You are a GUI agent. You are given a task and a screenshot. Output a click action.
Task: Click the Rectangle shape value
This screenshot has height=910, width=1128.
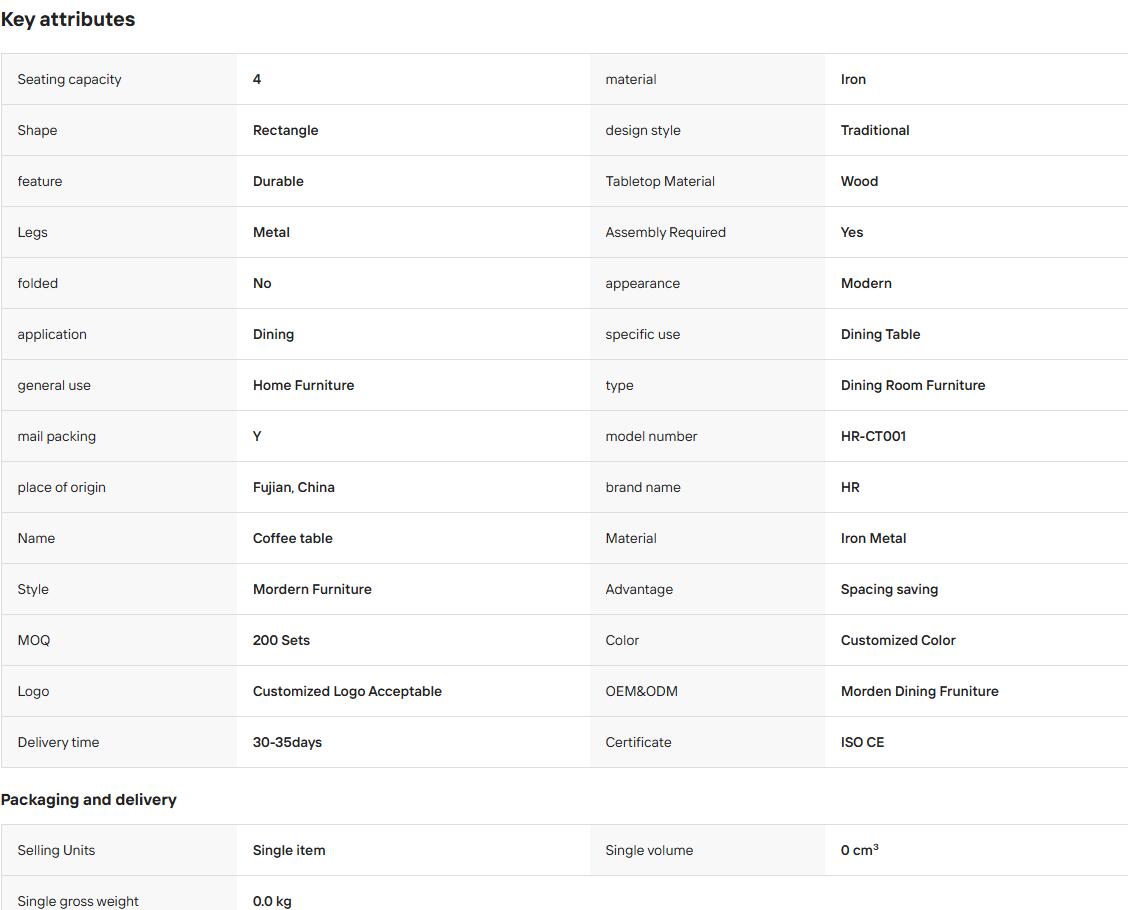[x=286, y=130]
